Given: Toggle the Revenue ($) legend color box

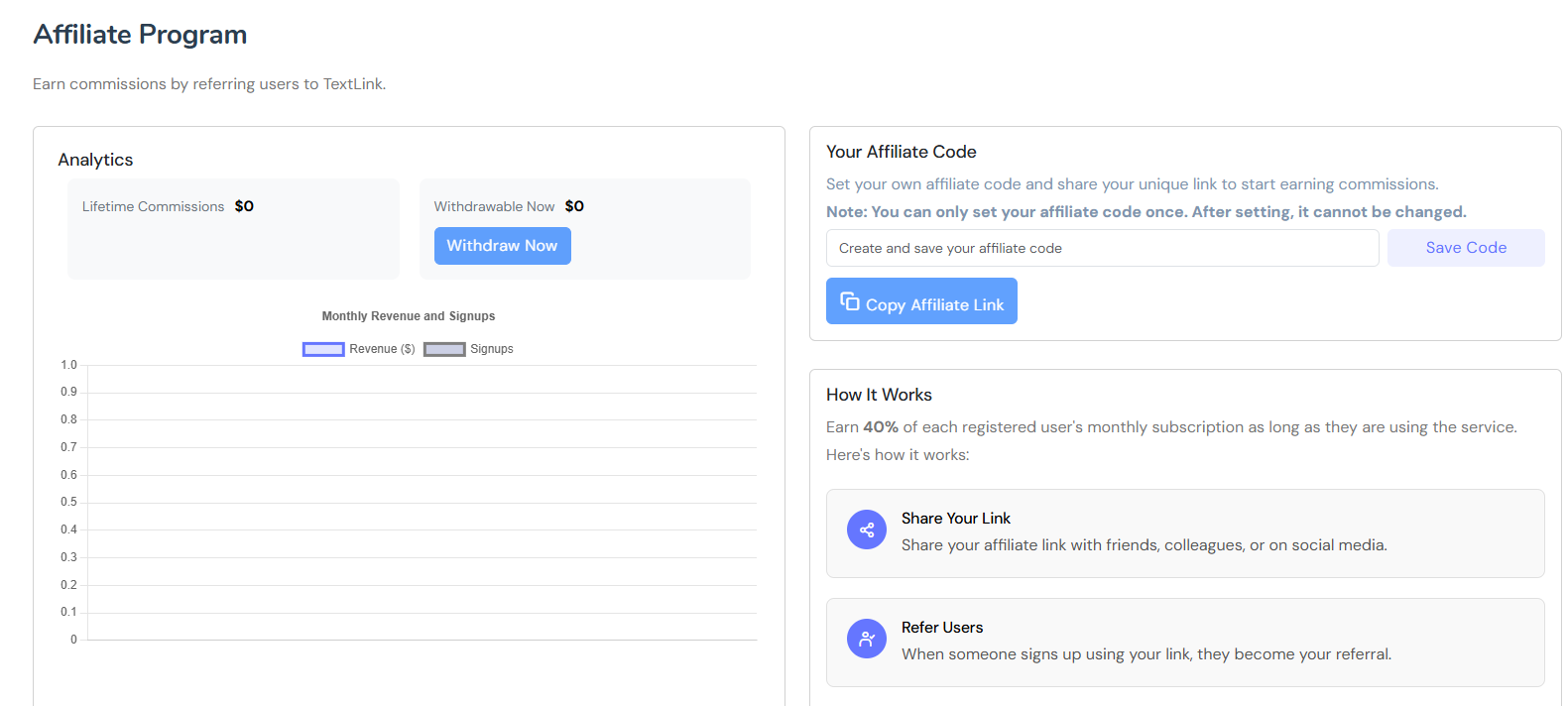Looking at the screenshot, I should (x=323, y=349).
